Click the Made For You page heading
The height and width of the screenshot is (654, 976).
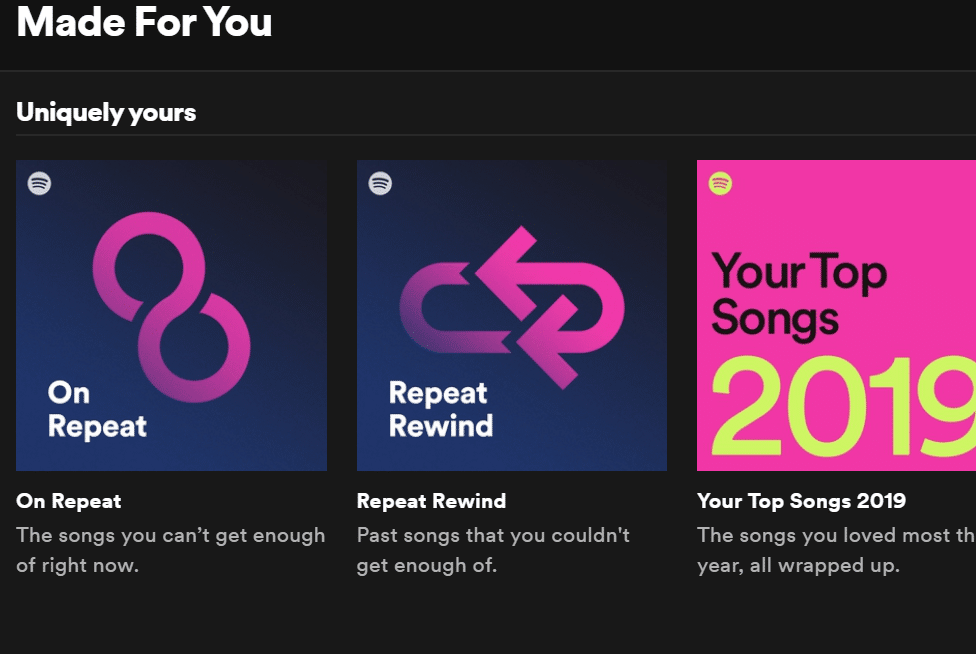coord(144,22)
